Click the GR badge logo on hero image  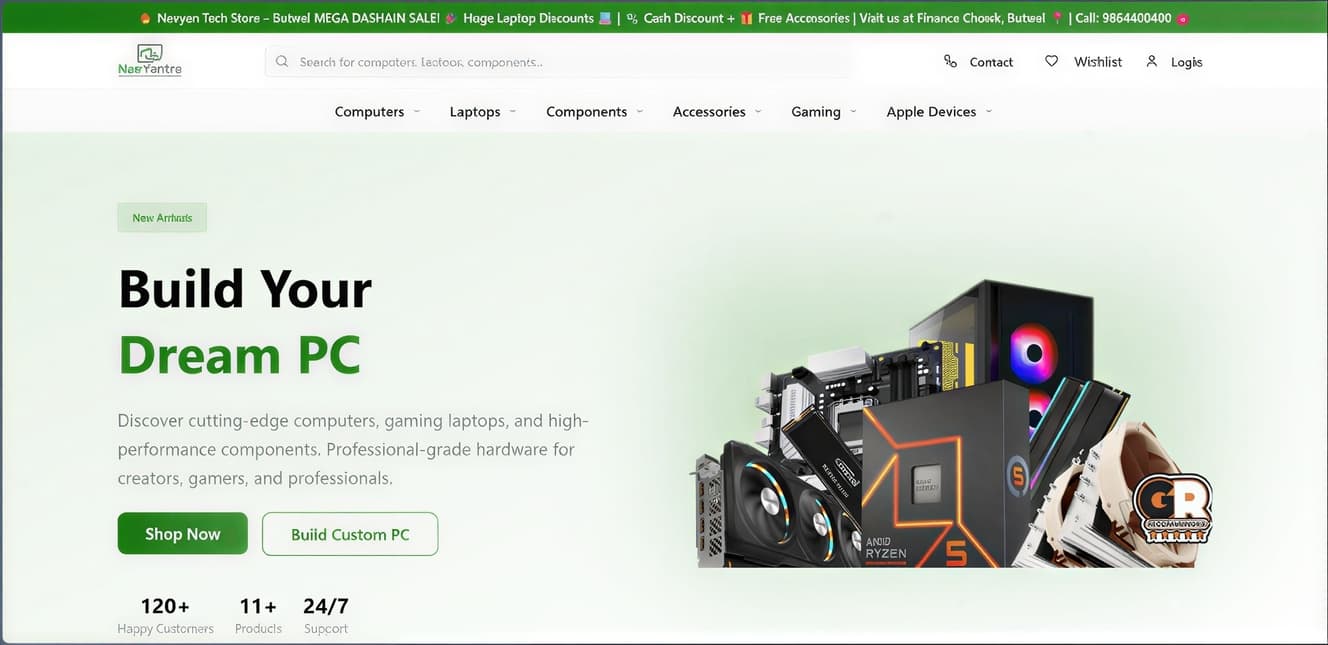[1172, 509]
